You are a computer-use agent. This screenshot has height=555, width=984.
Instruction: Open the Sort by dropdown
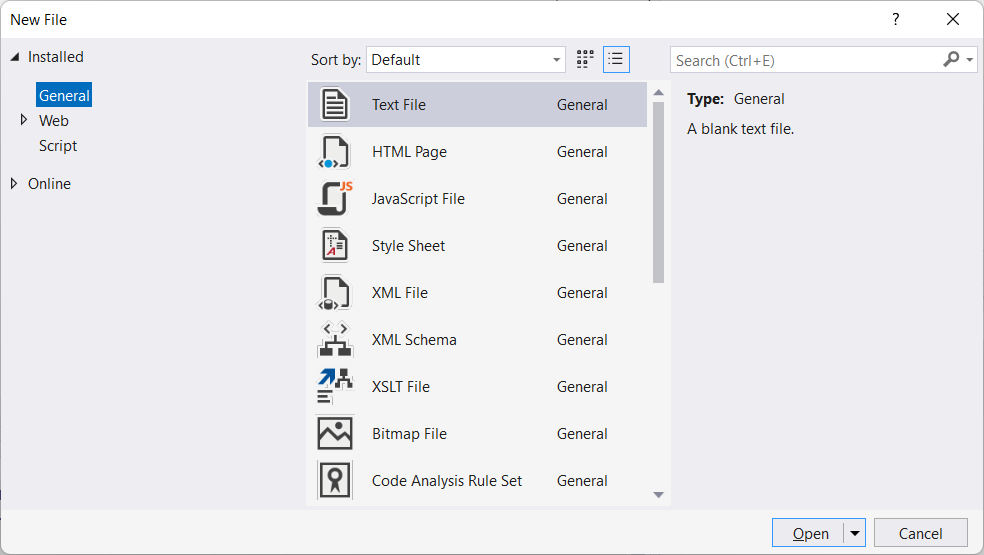tap(465, 60)
